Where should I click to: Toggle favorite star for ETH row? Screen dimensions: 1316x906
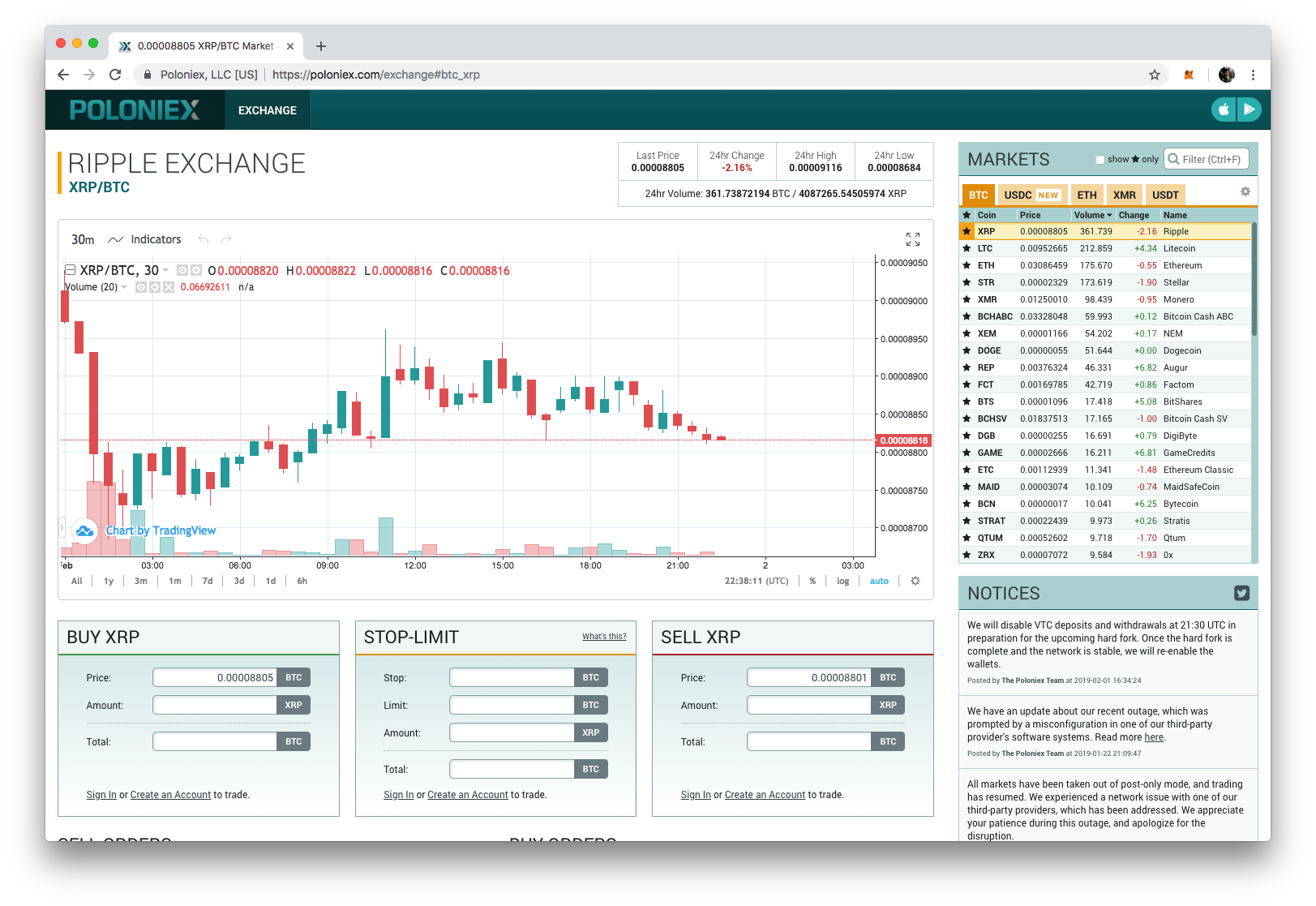coord(967,265)
